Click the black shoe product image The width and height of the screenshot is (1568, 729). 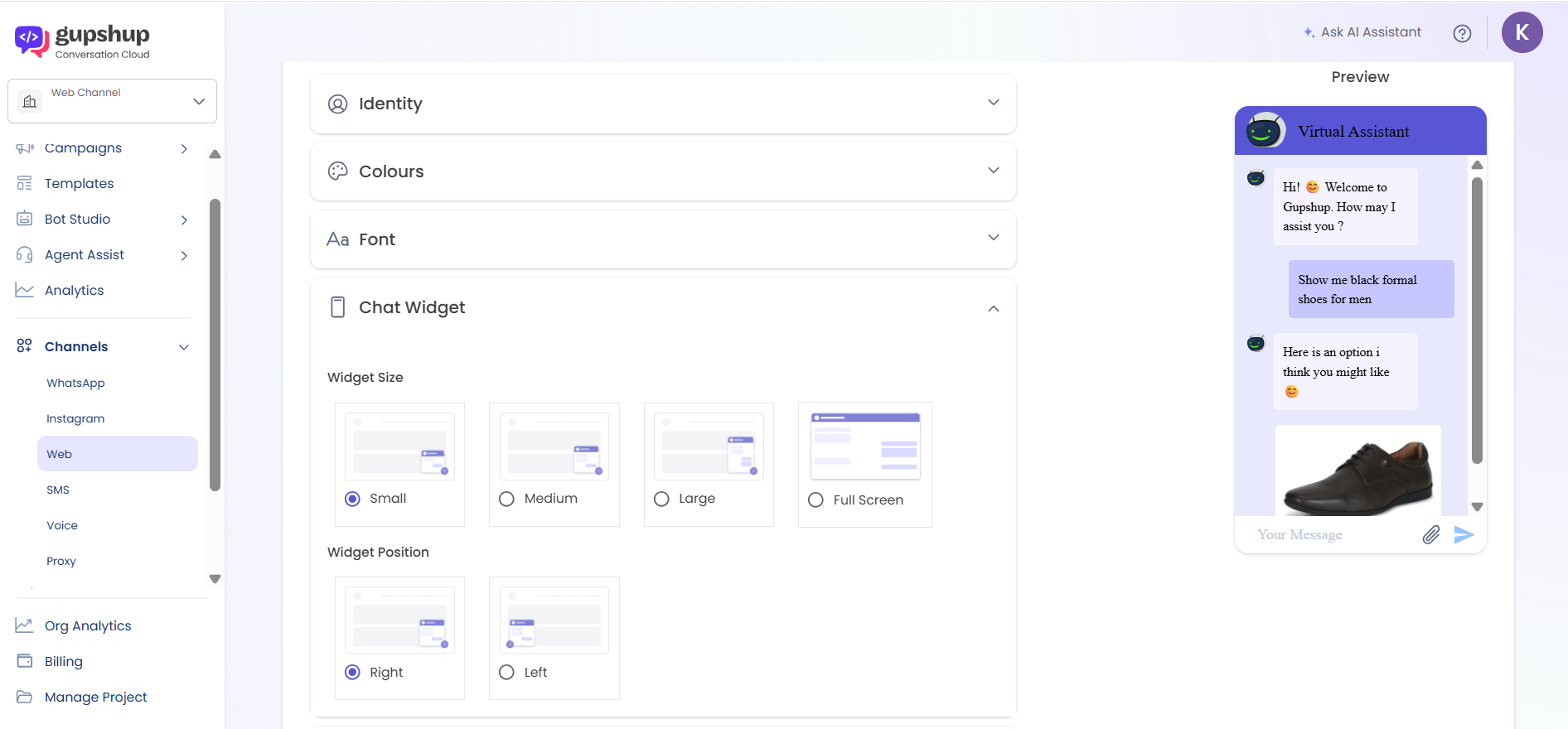point(1357,472)
